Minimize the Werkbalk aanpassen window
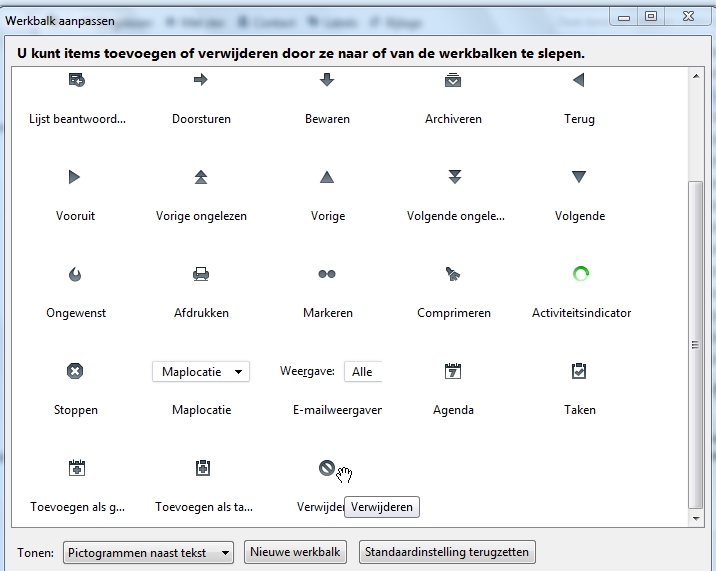This screenshot has height=571, width=716. pos(624,16)
